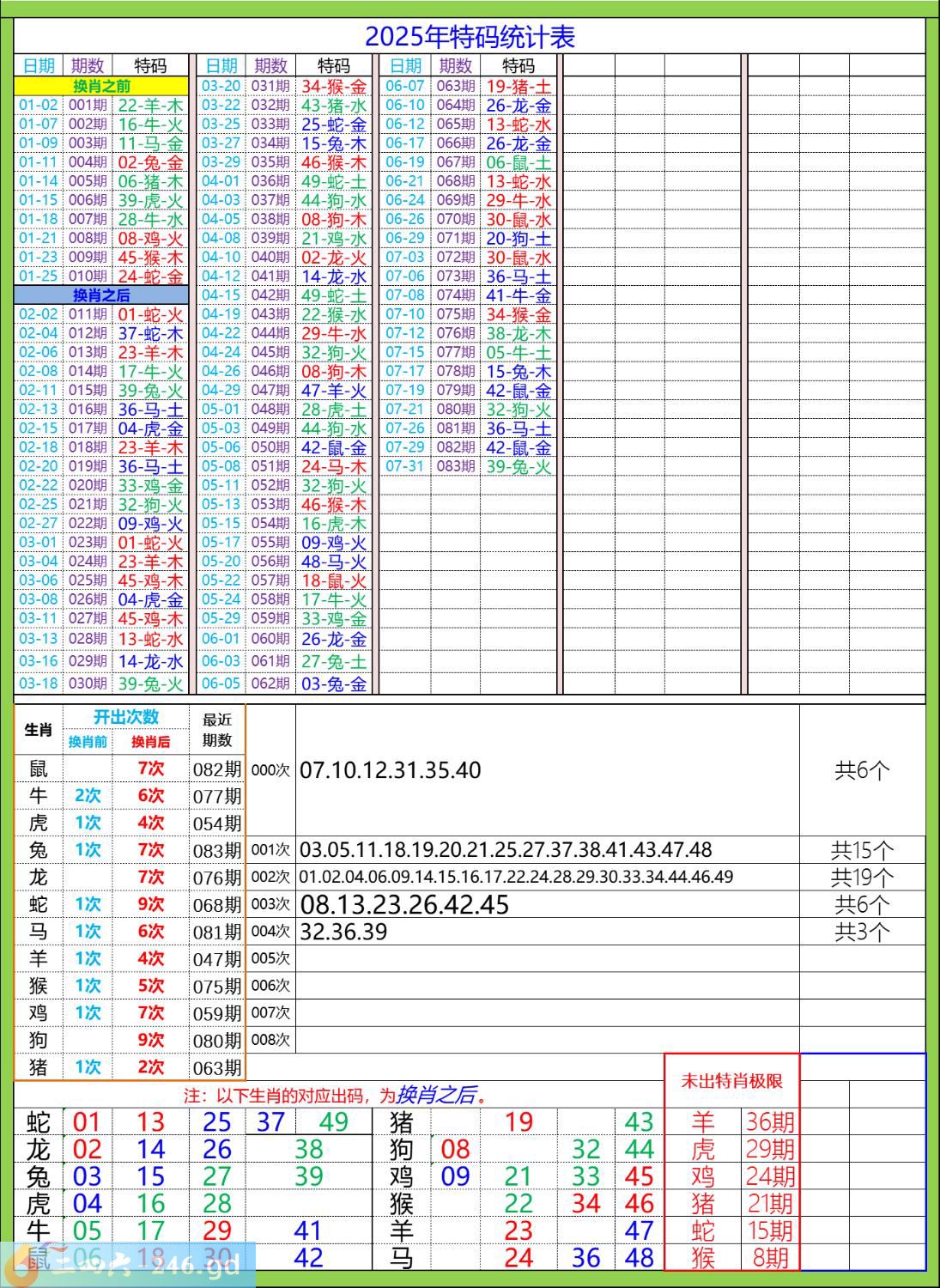
Task: Click the 共19个 count
Action: point(862,878)
